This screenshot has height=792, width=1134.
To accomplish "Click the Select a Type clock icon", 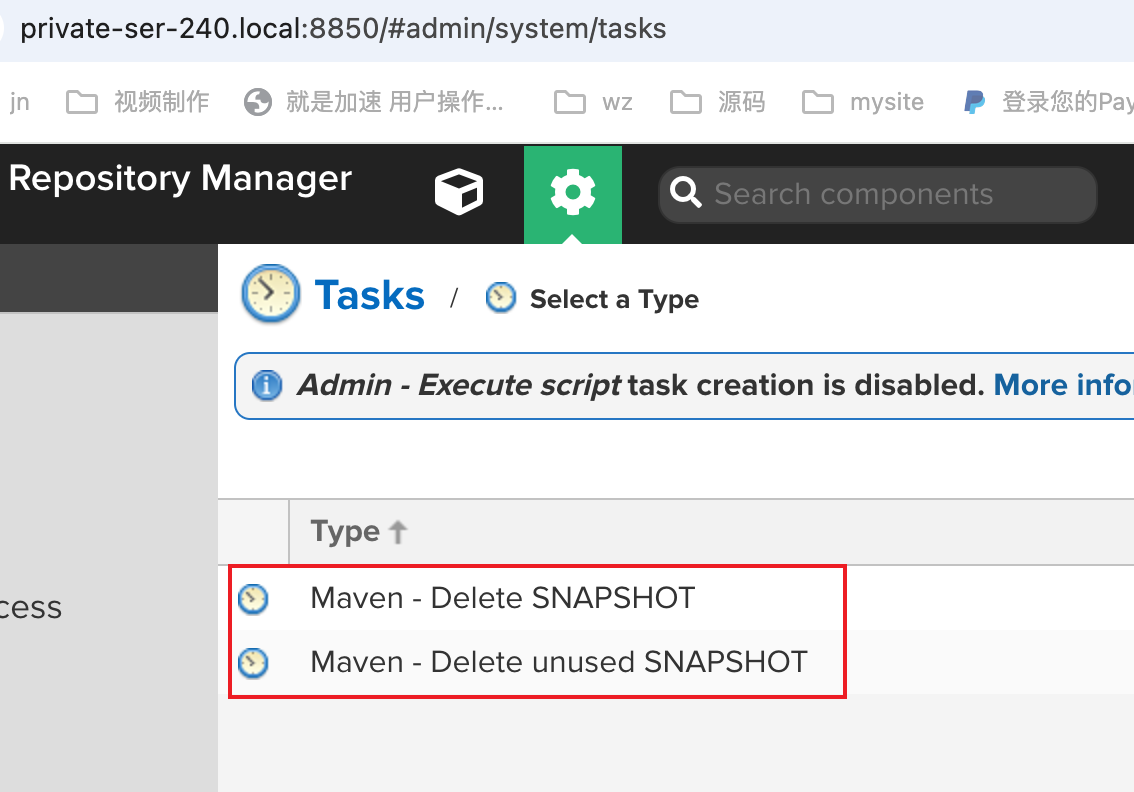I will [500, 297].
